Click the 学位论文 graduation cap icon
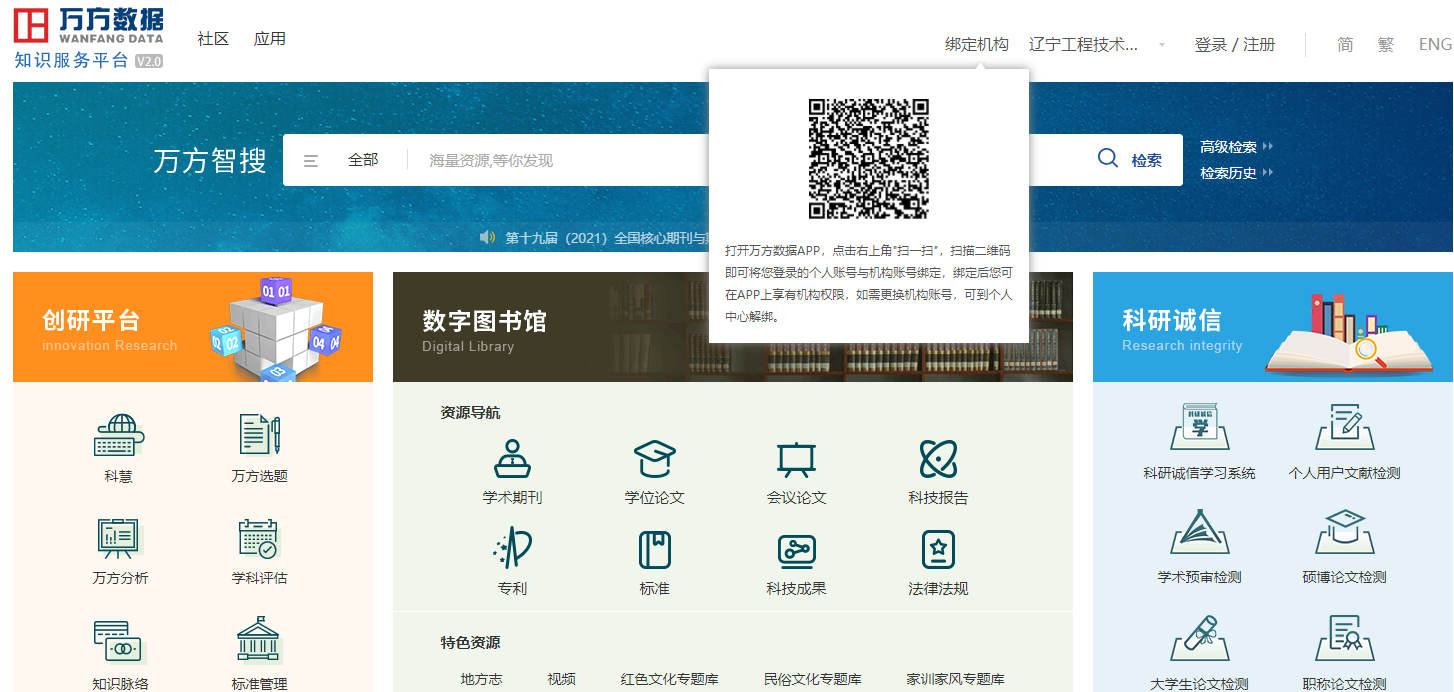Screen dimensions: 1454x692 (654, 460)
